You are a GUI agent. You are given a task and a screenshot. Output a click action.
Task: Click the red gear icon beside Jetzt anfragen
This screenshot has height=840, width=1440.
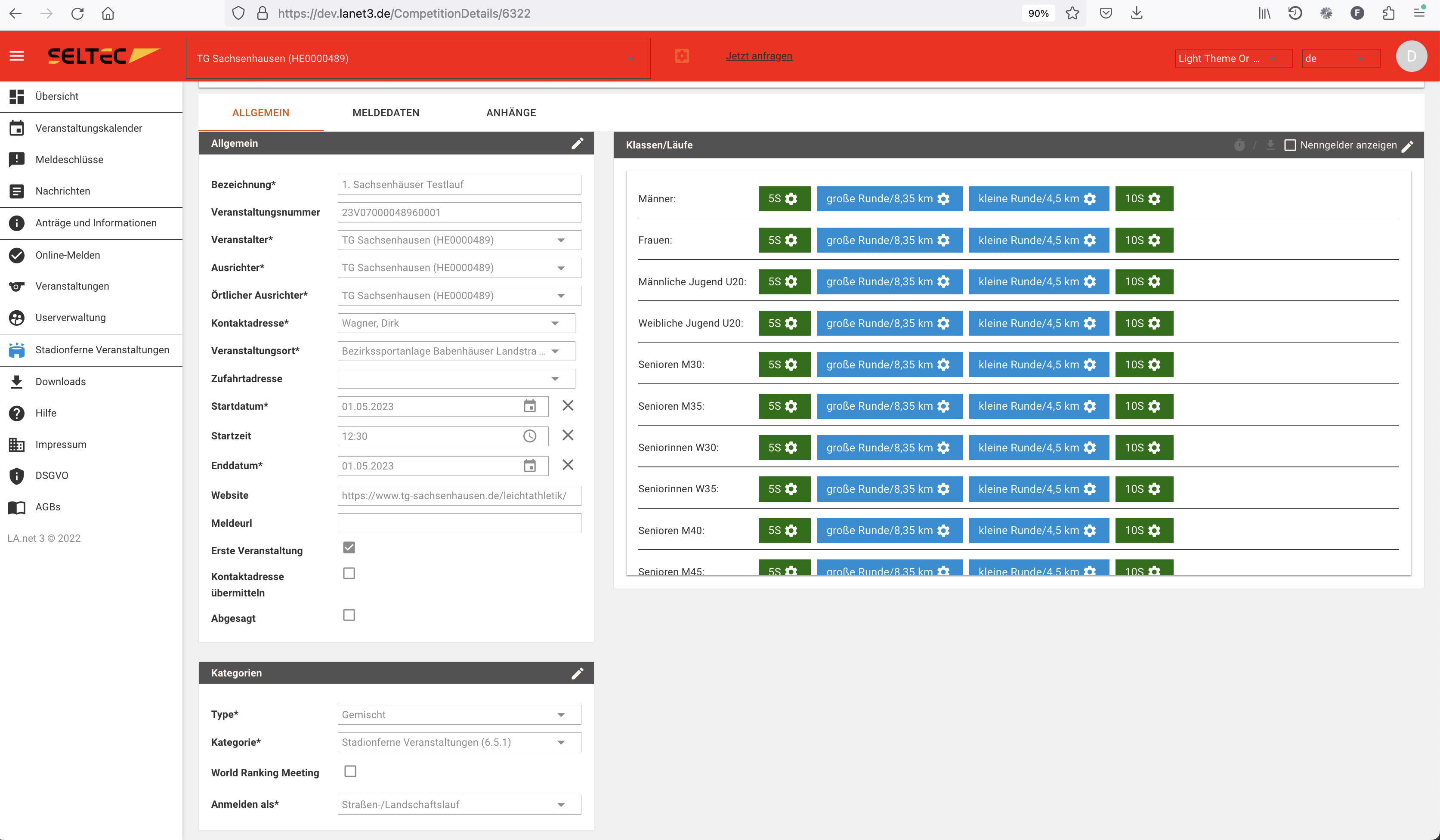682,56
